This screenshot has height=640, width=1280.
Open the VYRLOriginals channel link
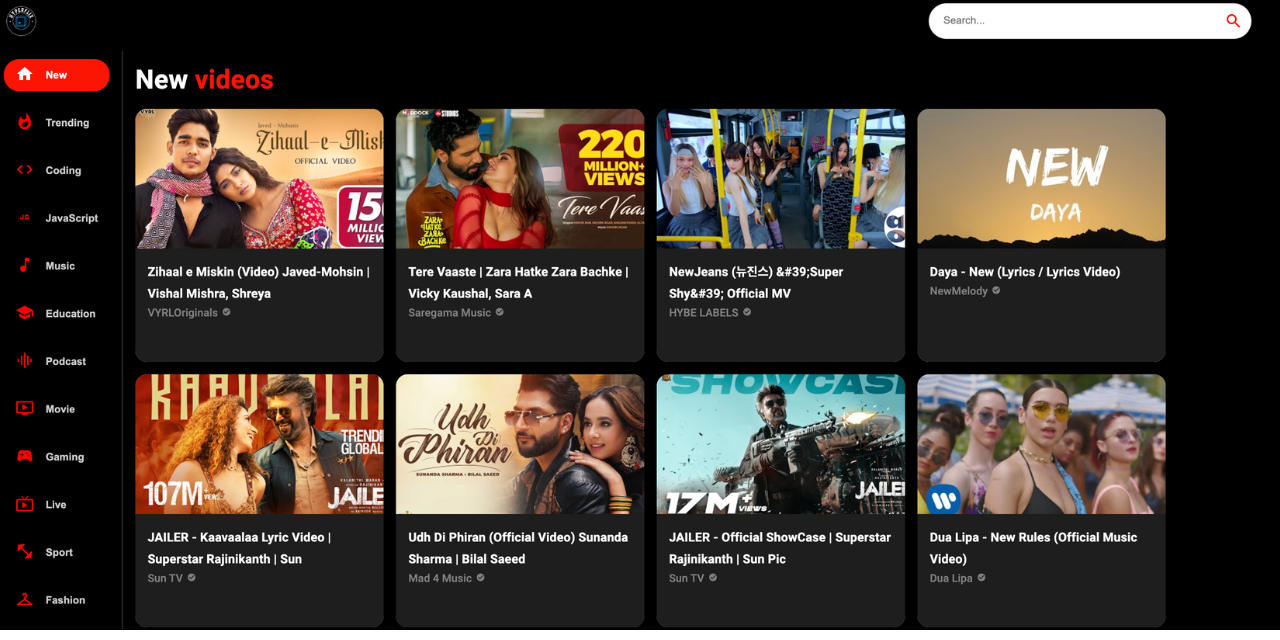183,313
